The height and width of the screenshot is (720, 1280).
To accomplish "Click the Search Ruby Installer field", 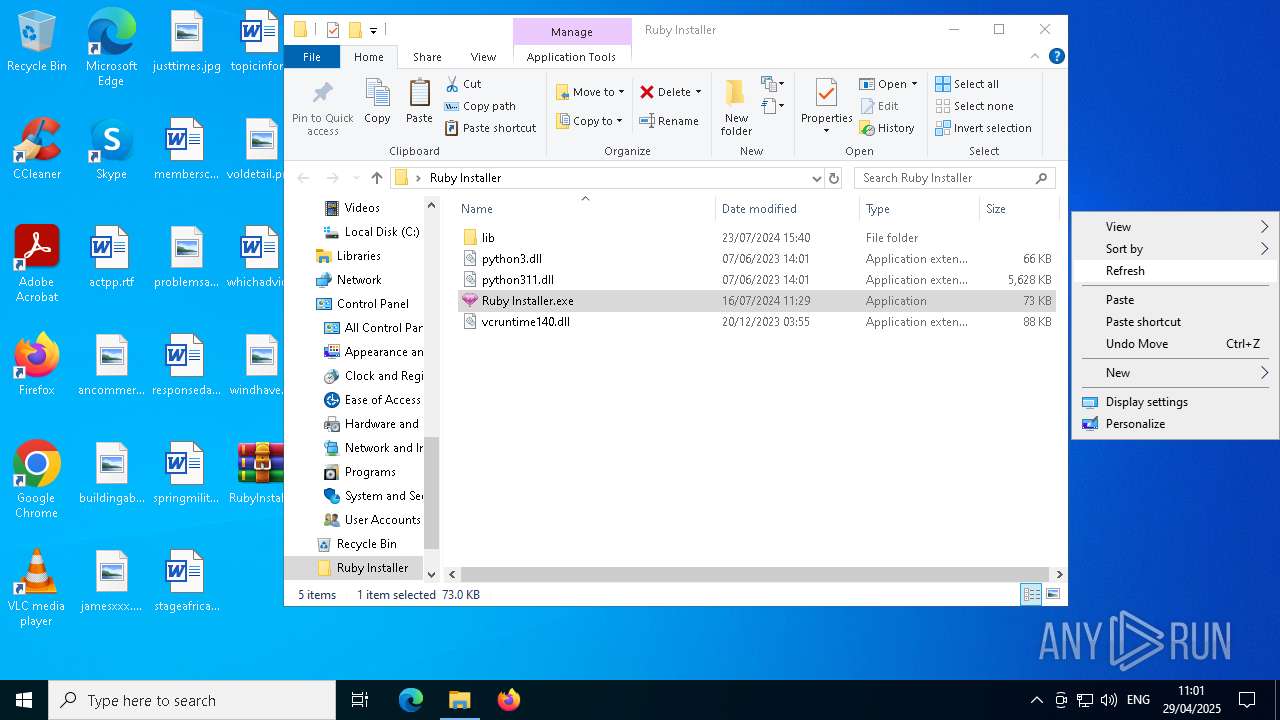I will 955,178.
